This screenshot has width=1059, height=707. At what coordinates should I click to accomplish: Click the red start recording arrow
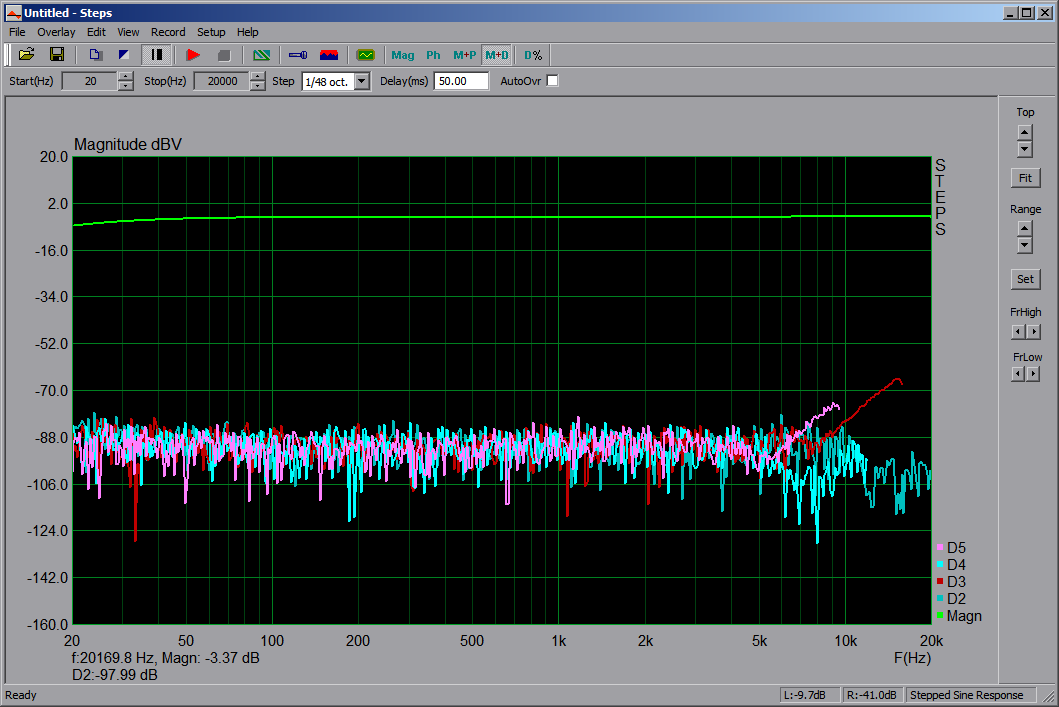tap(193, 55)
